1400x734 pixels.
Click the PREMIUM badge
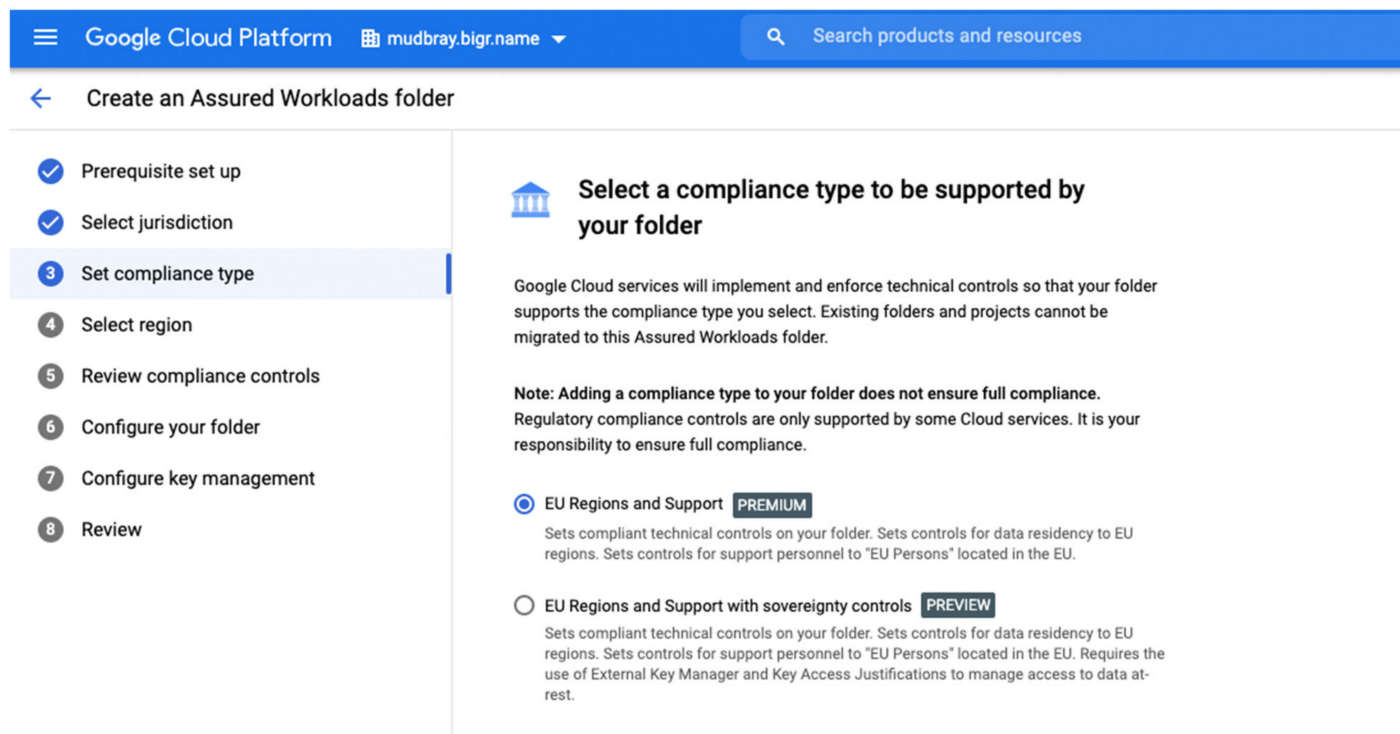(x=772, y=505)
